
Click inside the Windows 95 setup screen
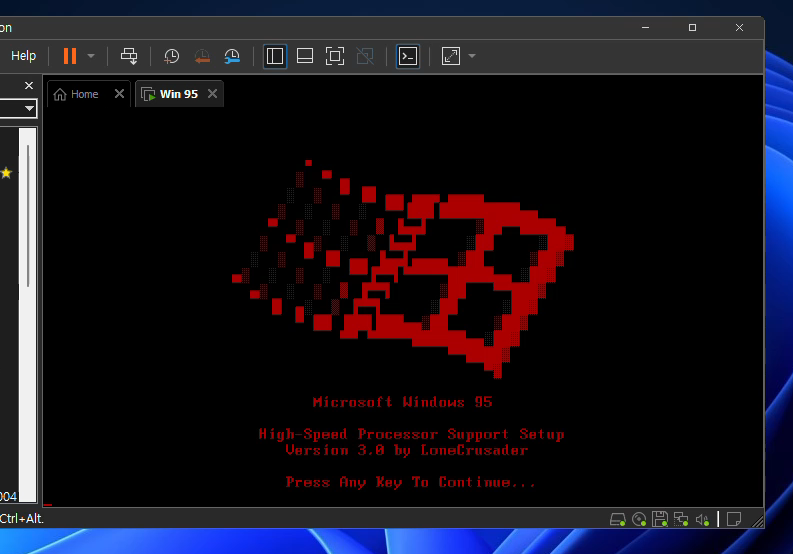click(403, 306)
